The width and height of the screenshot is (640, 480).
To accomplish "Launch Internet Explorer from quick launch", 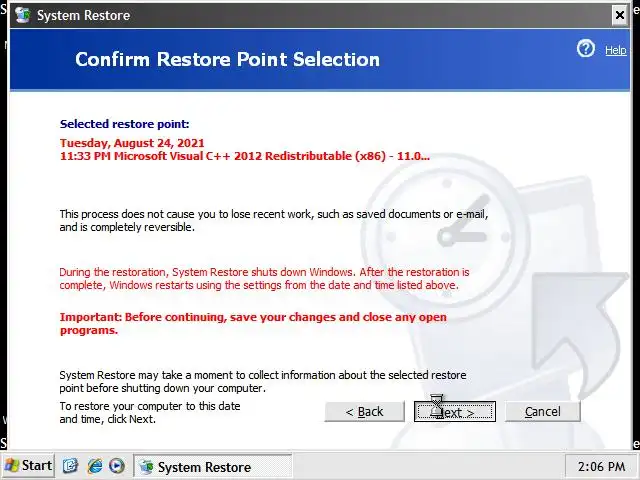I will [x=95, y=466].
